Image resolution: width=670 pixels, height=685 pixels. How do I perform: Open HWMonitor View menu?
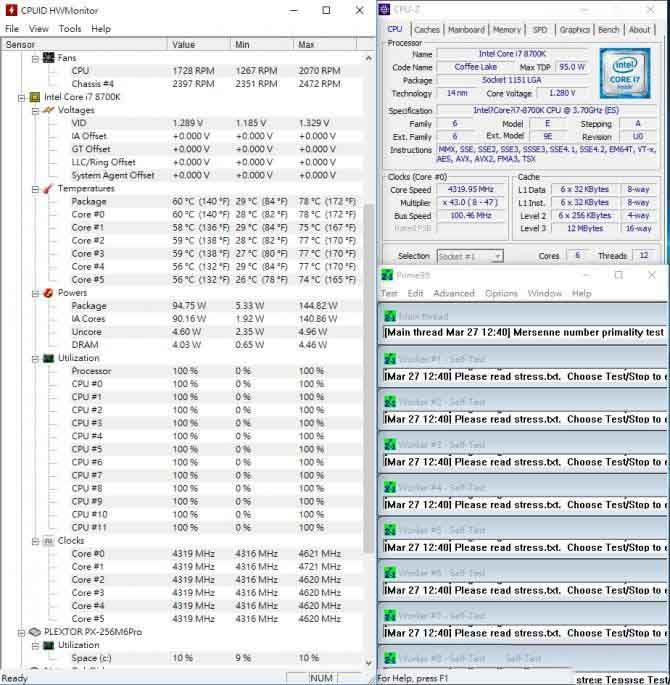[38, 29]
